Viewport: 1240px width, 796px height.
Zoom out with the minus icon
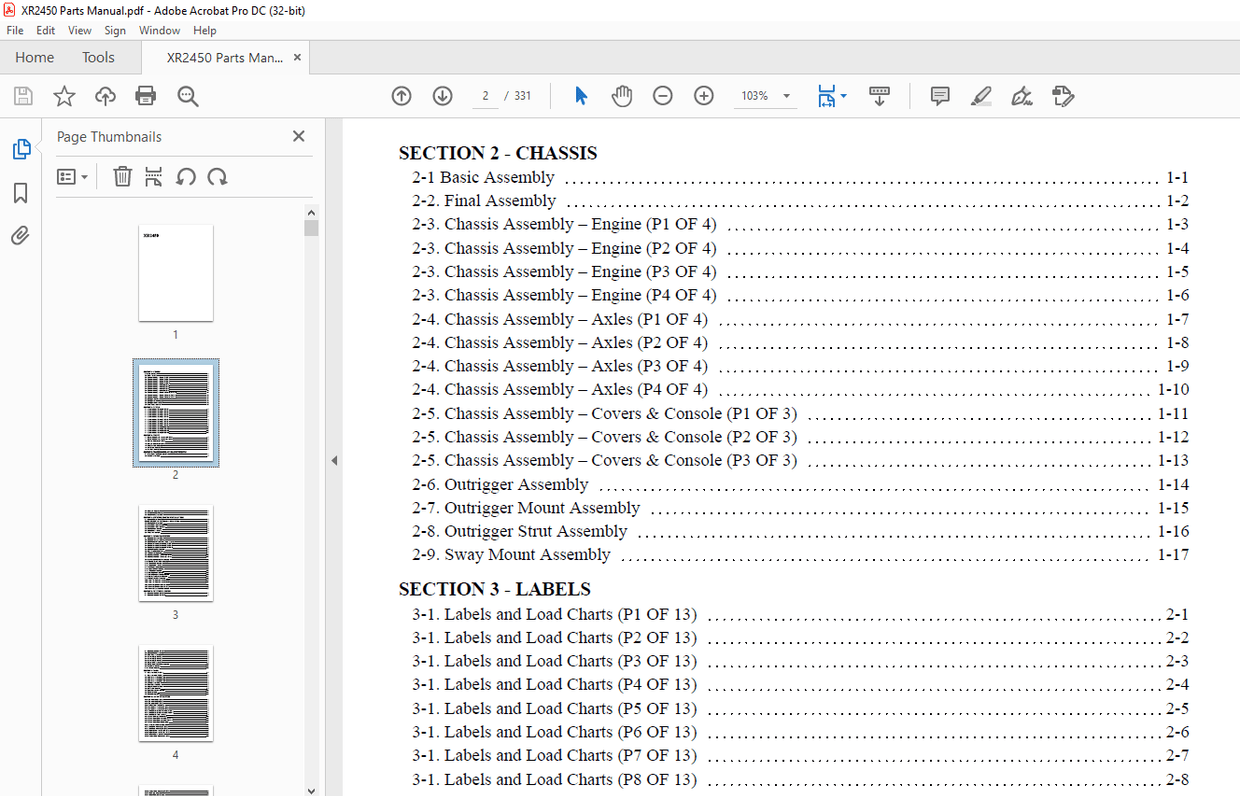click(x=662, y=96)
